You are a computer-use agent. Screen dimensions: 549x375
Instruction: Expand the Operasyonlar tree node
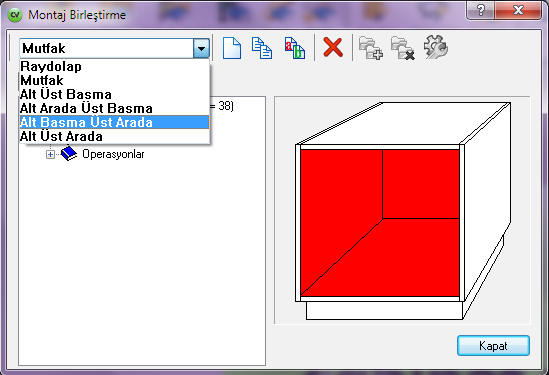pos(50,154)
